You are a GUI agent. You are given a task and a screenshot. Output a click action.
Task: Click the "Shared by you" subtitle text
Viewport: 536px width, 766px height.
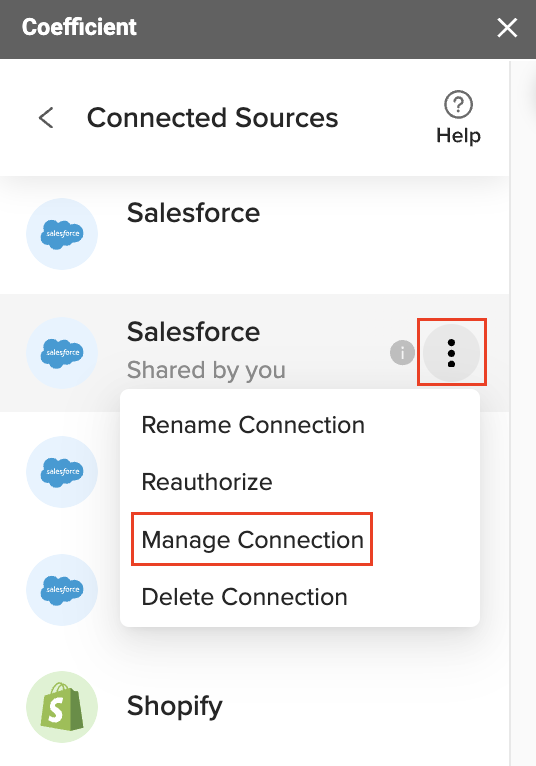click(206, 370)
